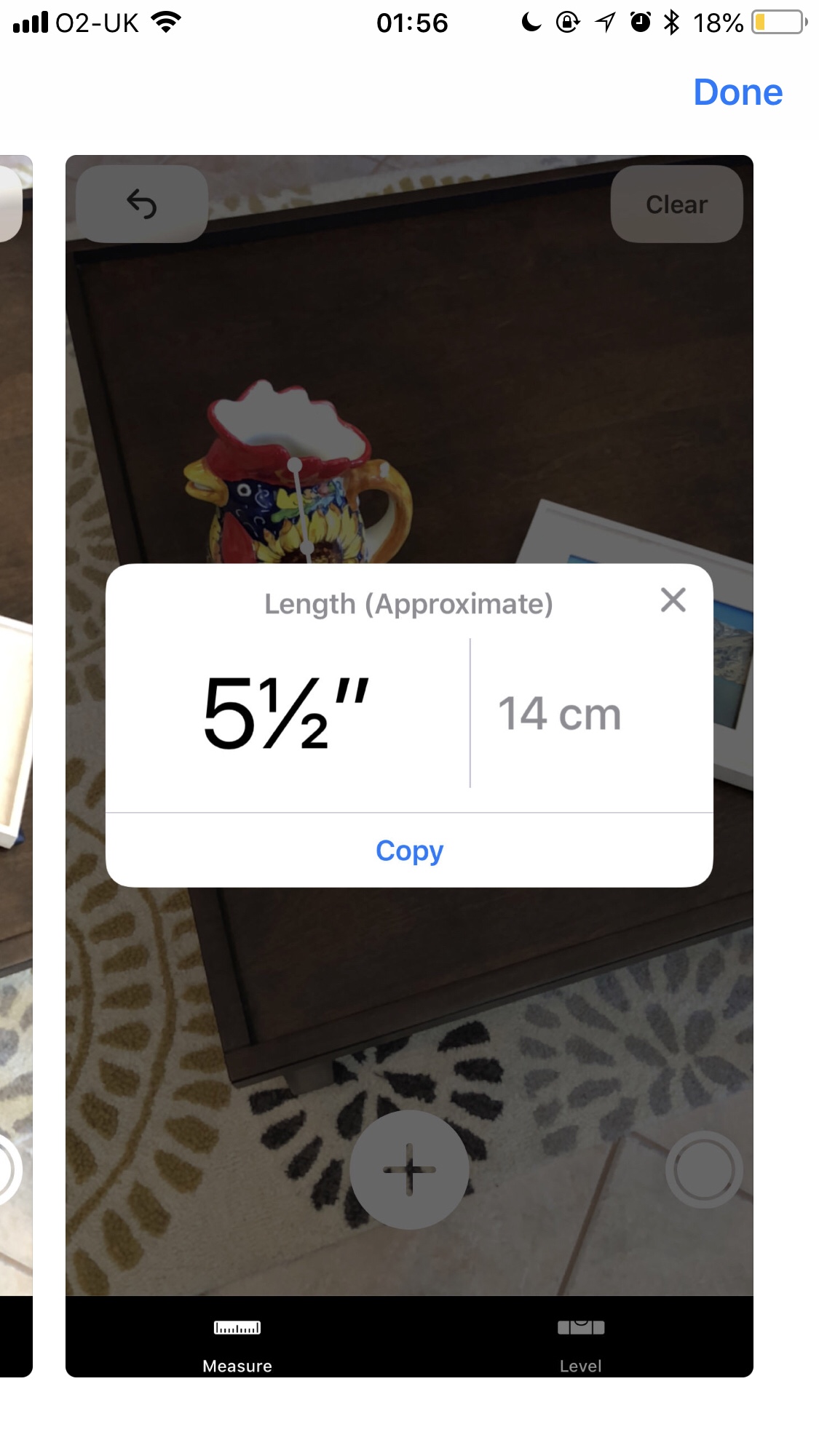
Task: Tap the Bluetooth status icon
Action: 671,23
